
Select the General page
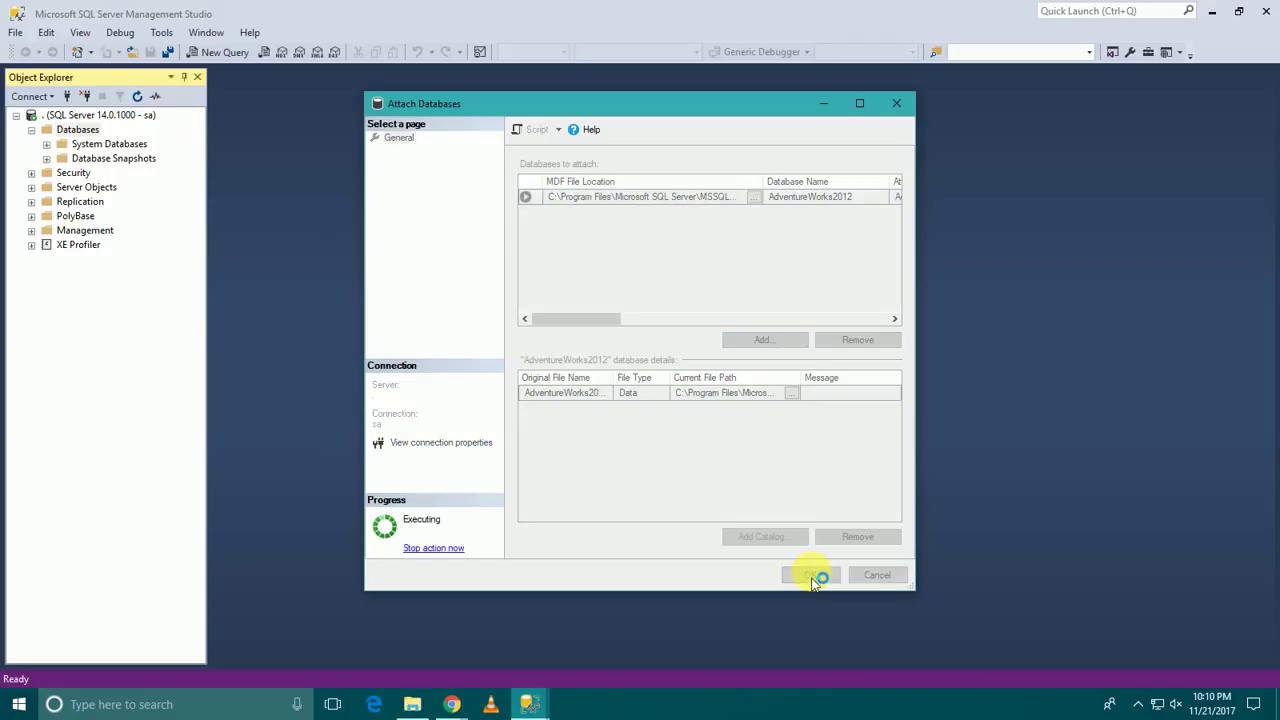tap(398, 138)
